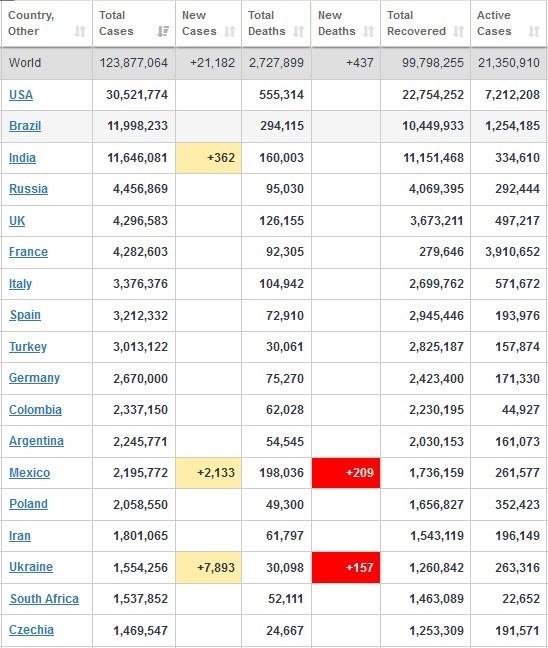Open the Argentina country link
Viewport: 548px width, 648px height.
click(36, 441)
